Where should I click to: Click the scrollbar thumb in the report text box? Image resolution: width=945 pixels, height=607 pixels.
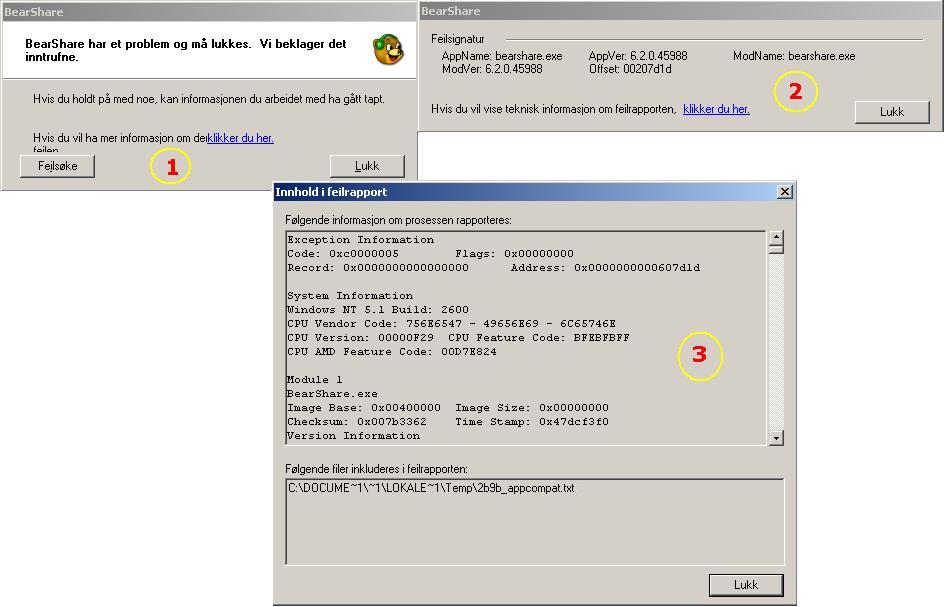[x=776, y=249]
